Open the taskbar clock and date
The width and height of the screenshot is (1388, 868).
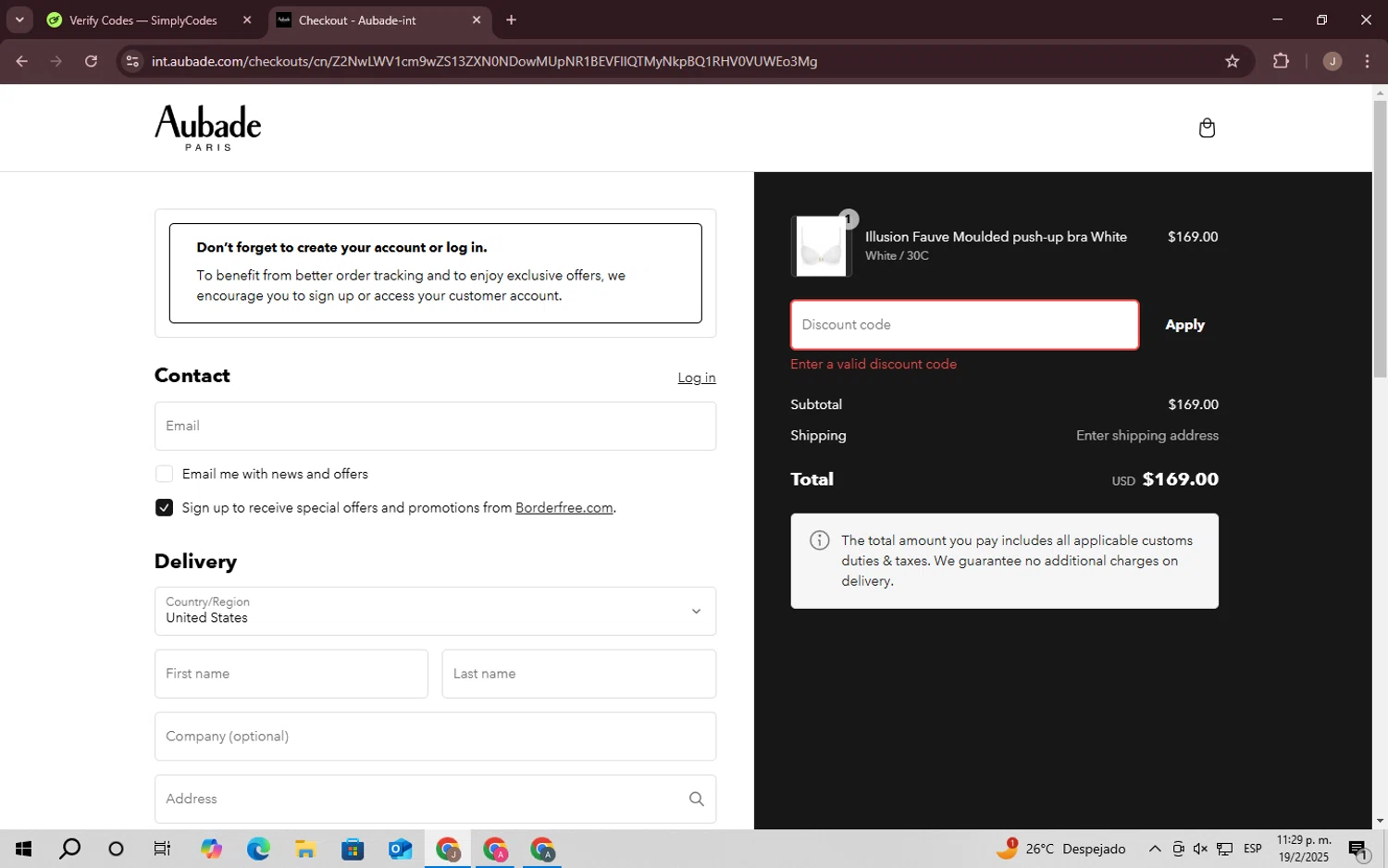[1304, 849]
